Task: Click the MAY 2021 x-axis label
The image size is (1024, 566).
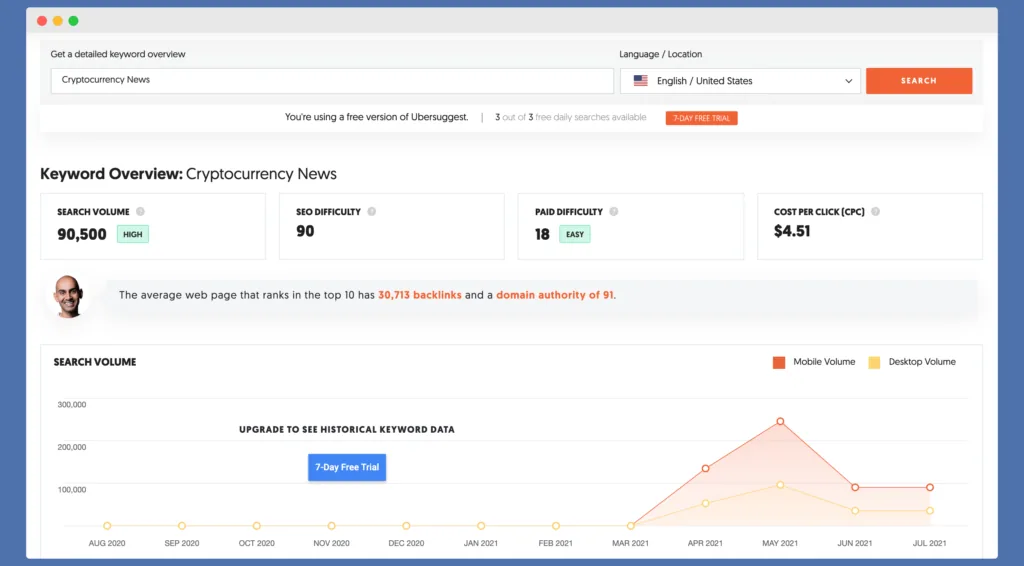Action: (780, 543)
